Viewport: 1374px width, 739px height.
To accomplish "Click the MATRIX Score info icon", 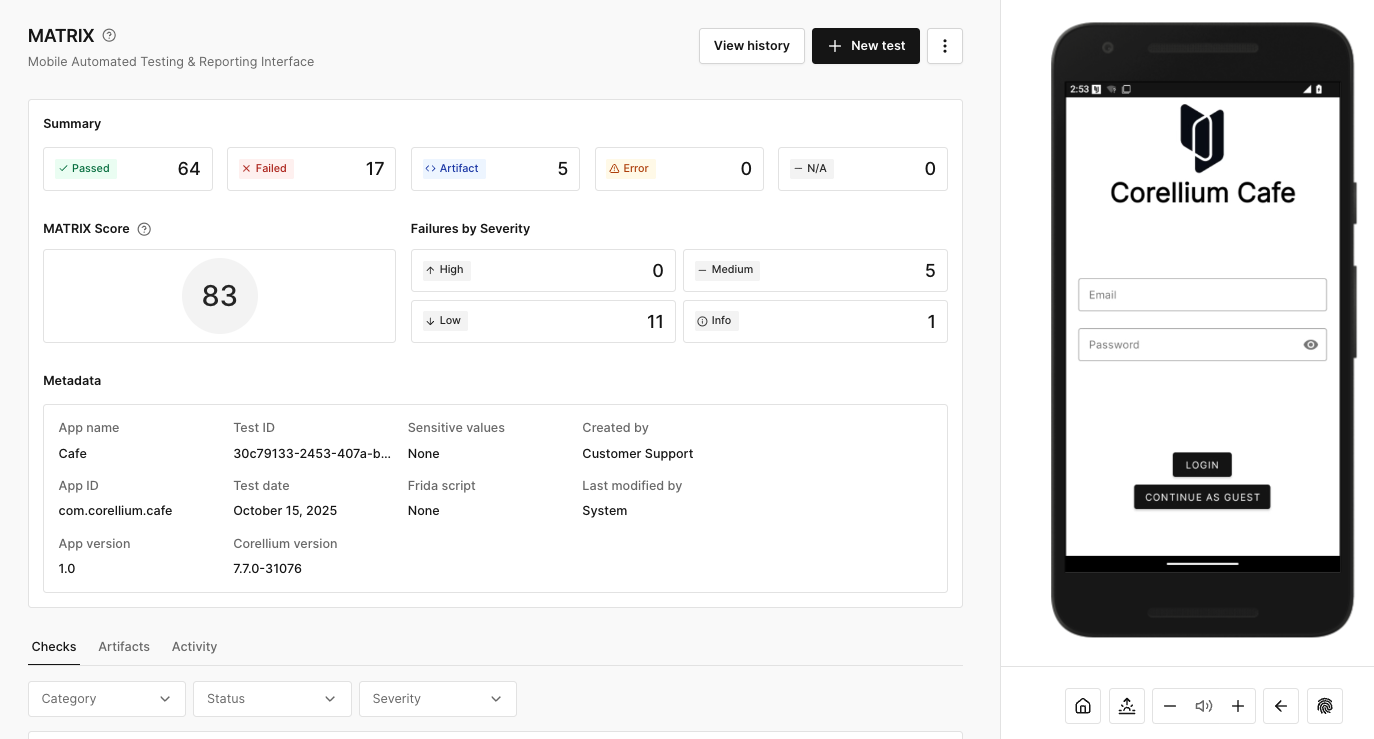I will (x=144, y=229).
